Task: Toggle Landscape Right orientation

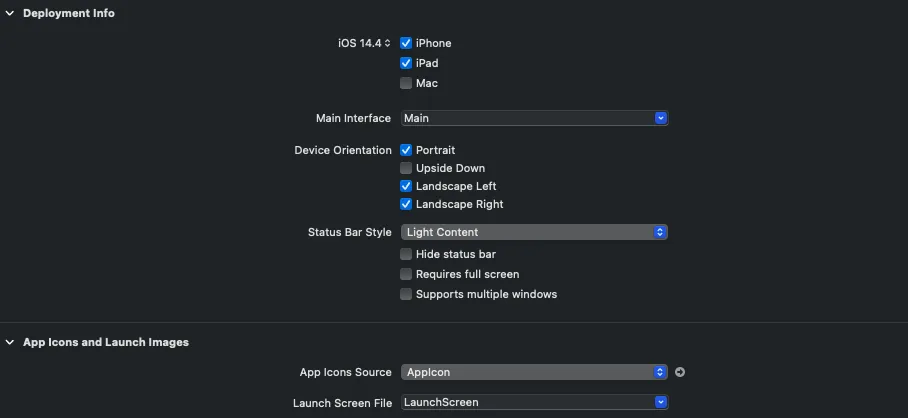Action: (x=406, y=204)
